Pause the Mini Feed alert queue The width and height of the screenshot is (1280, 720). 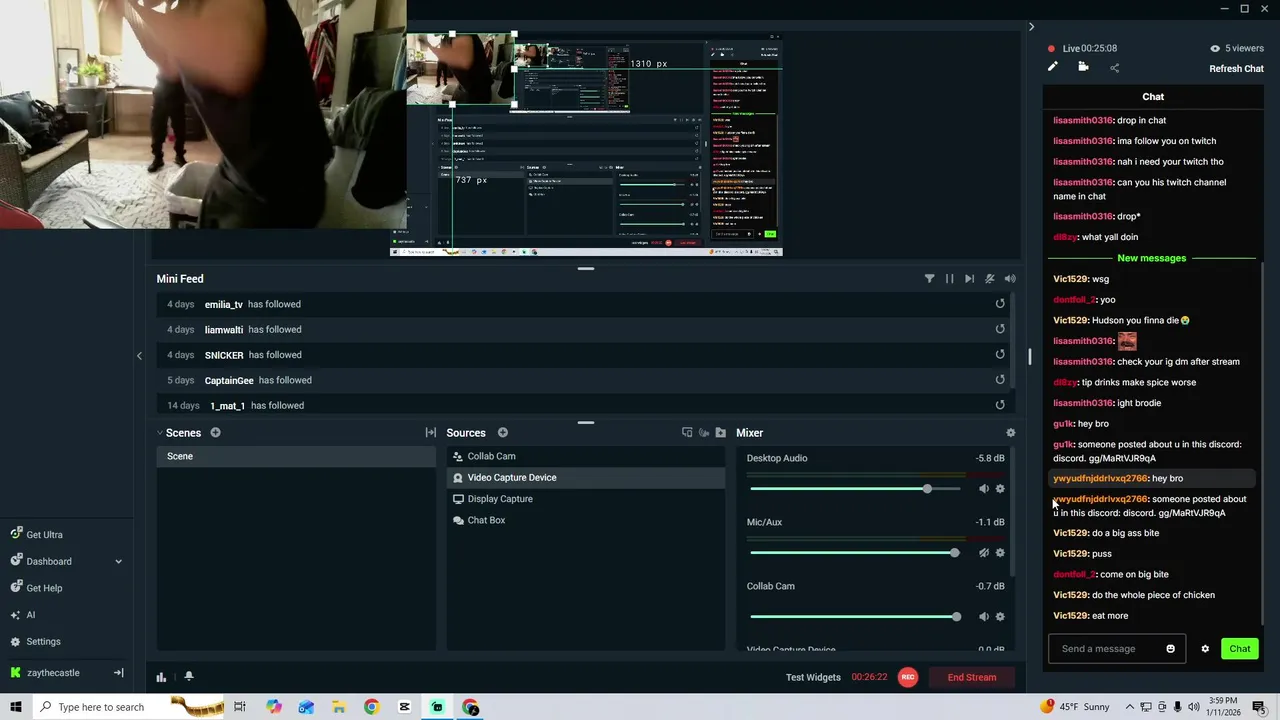click(x=949, y=279)
